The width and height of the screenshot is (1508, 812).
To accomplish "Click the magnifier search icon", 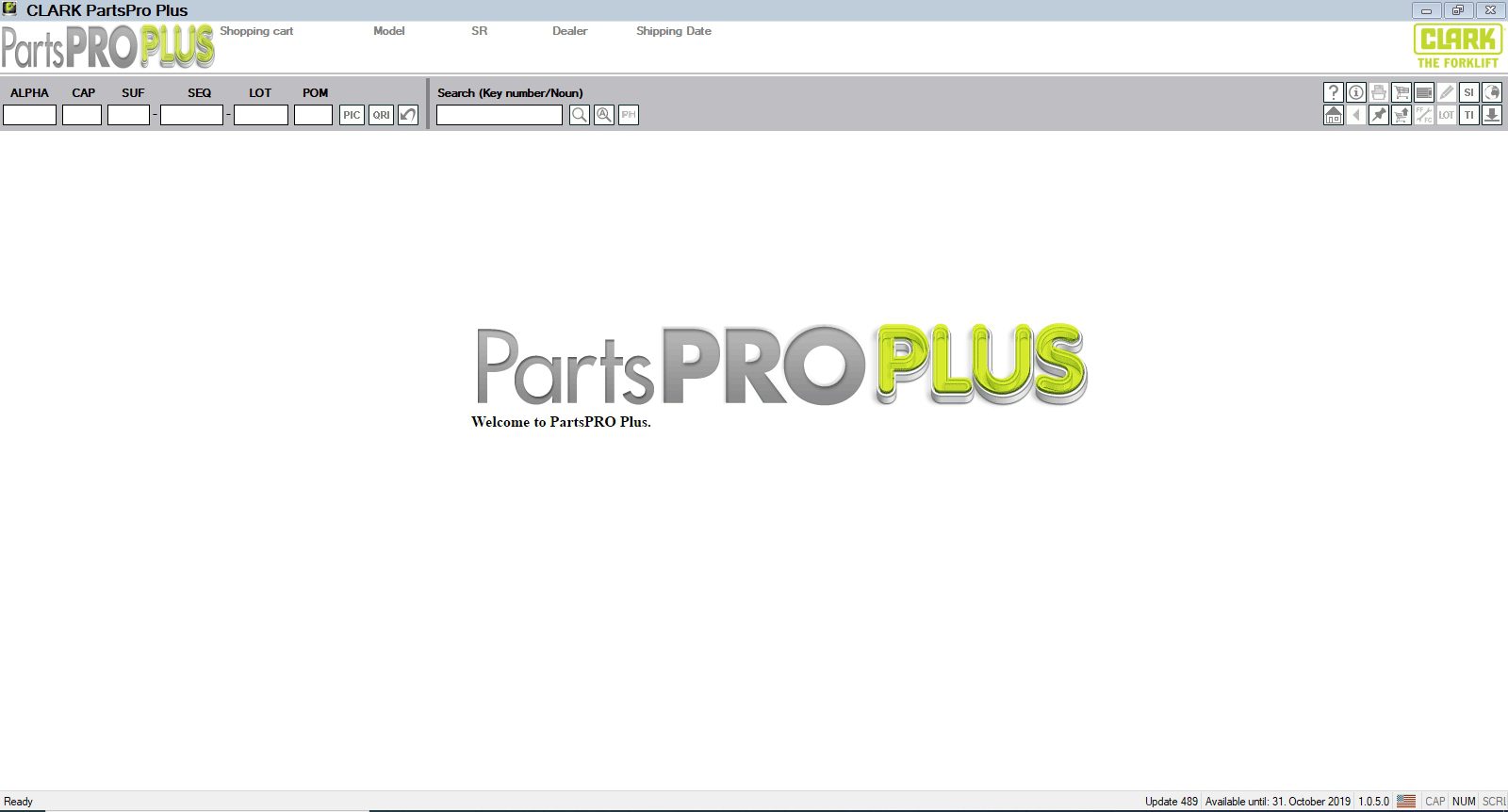I will point(580,115).
